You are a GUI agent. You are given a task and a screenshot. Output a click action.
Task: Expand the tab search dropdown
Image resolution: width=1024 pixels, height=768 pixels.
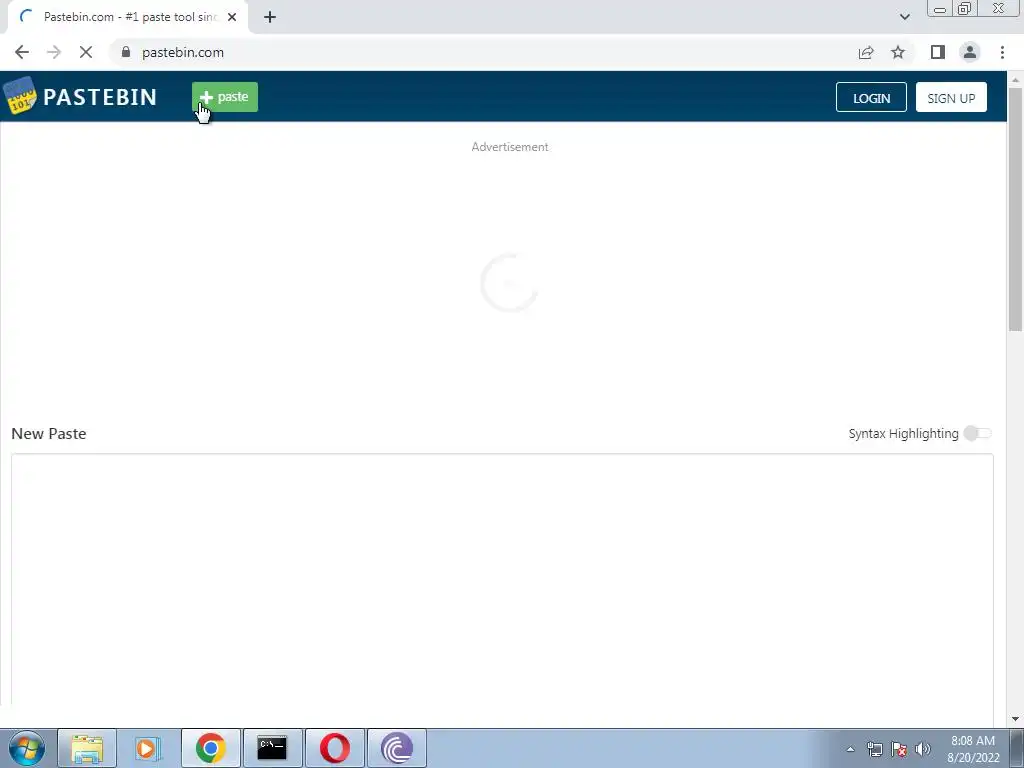click(x=904, y=17)
